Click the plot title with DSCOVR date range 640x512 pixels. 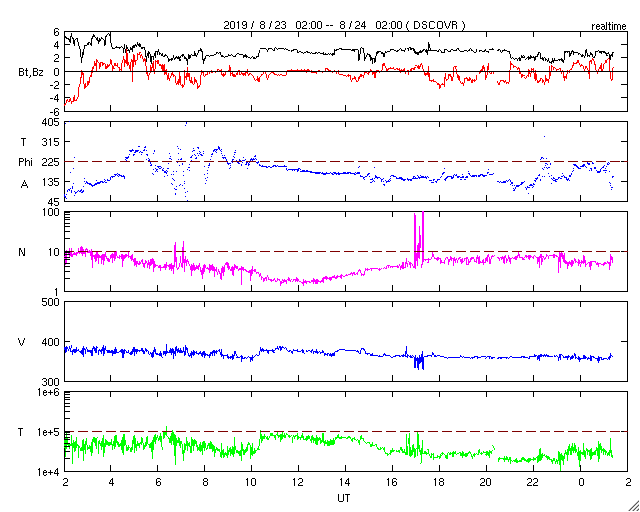[x=344, y=25]
